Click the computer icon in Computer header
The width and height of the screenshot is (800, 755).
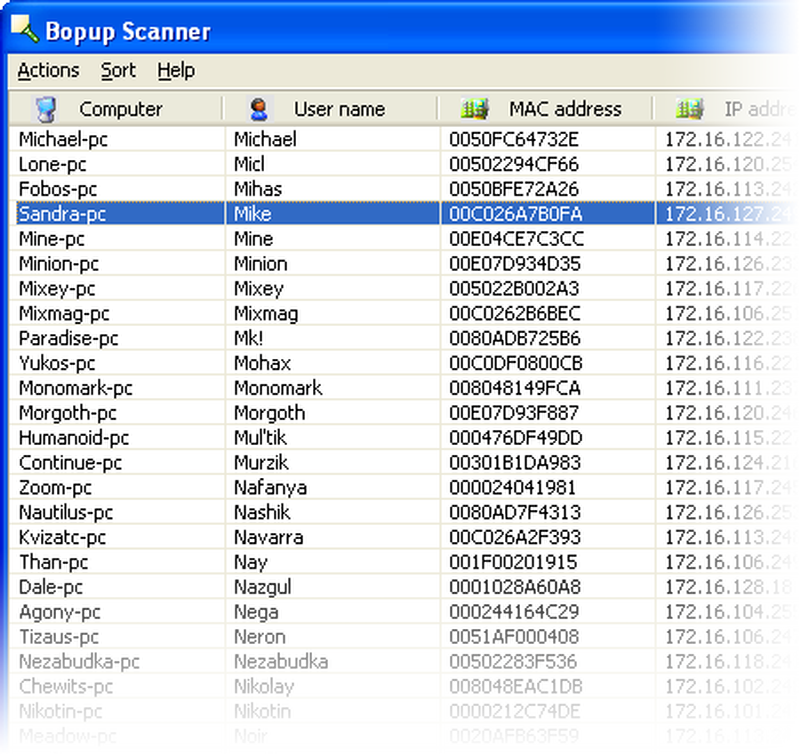coord(46,109)
